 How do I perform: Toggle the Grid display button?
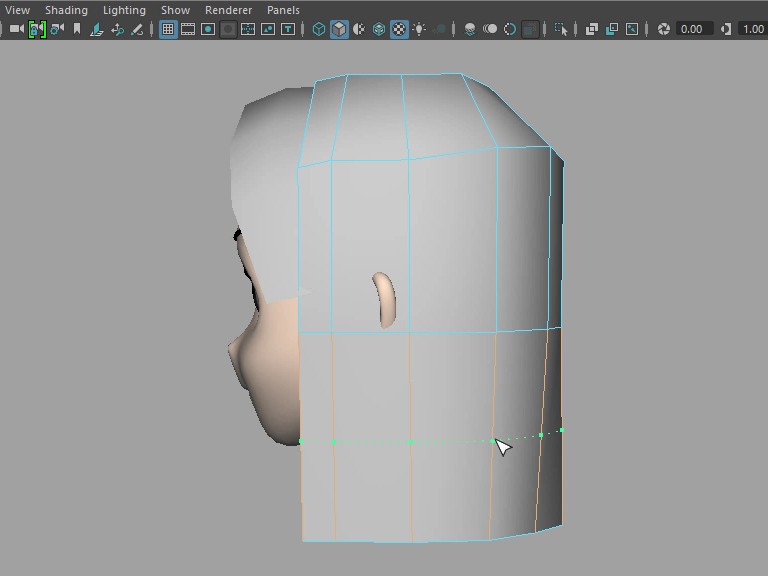[x=168, y=29]
